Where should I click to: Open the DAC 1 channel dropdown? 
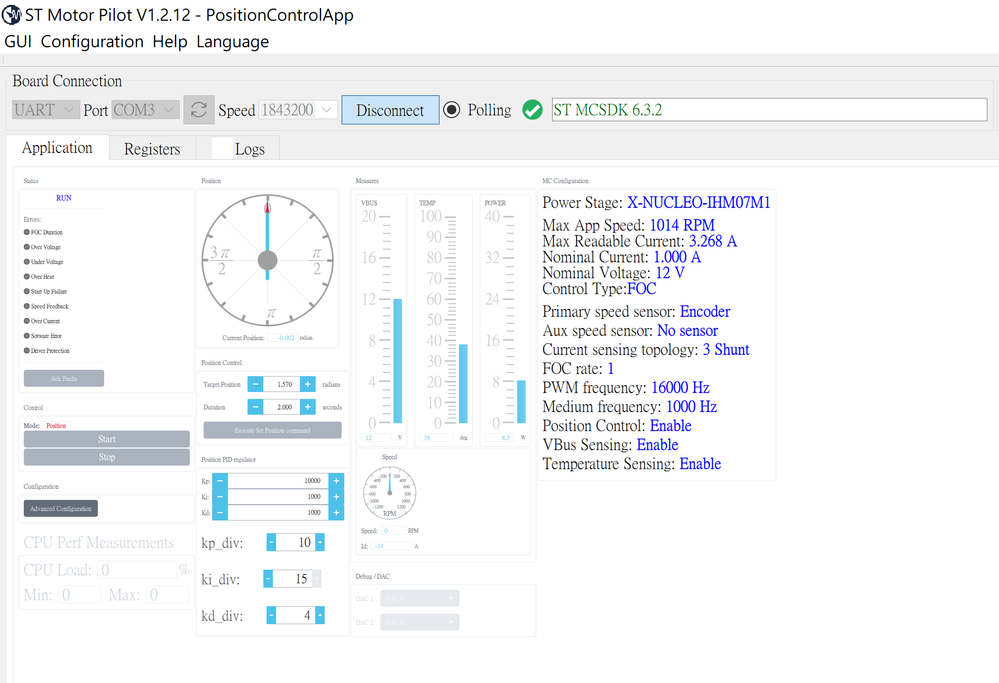point(420,598)
